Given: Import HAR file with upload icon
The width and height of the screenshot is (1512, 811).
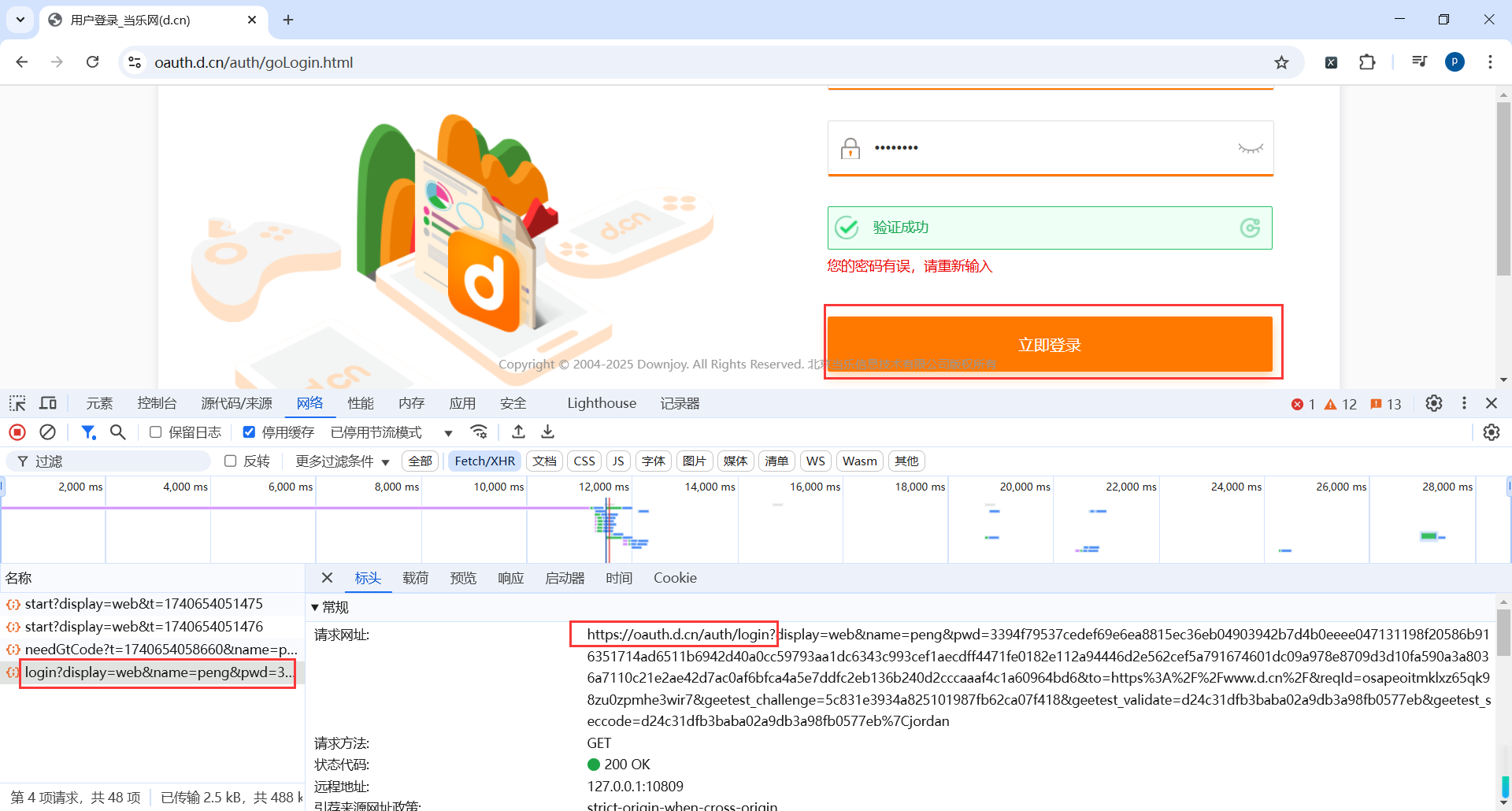Looking at the screenshot, I should pyautogui.click(x=518, y=431).
